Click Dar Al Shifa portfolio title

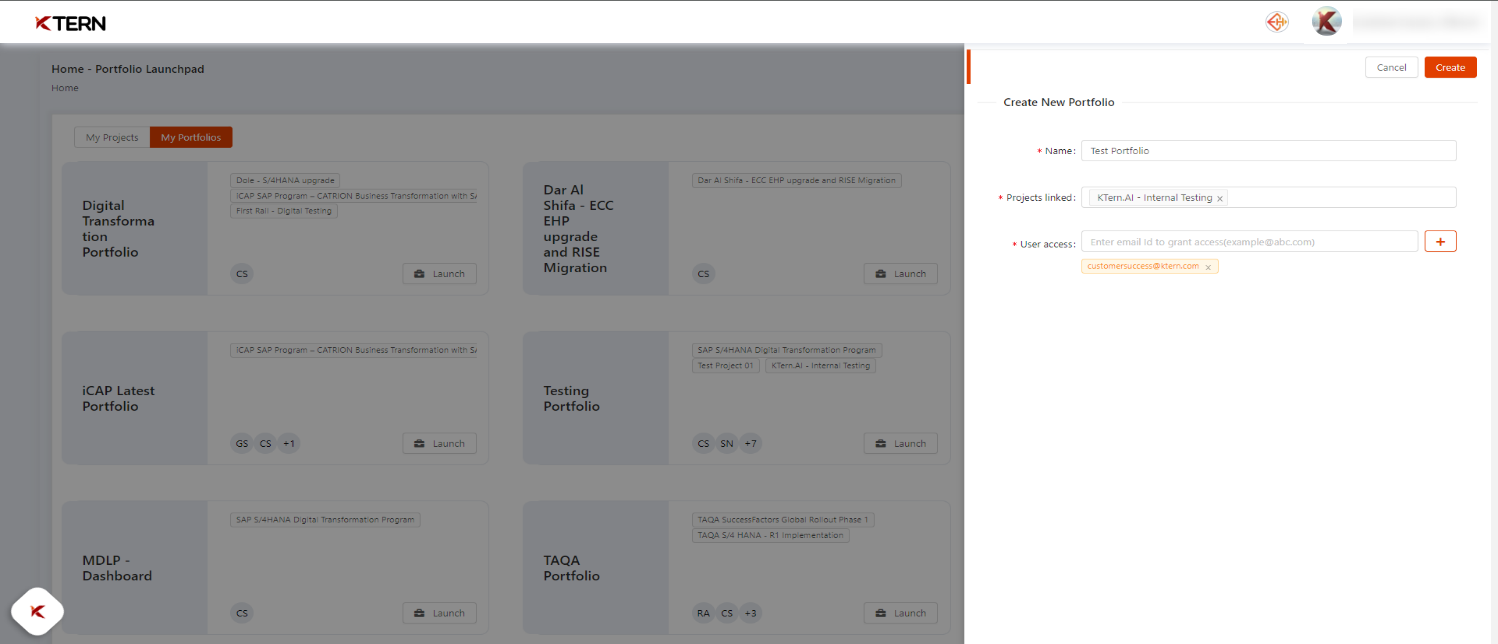click(x=578, y=229)
